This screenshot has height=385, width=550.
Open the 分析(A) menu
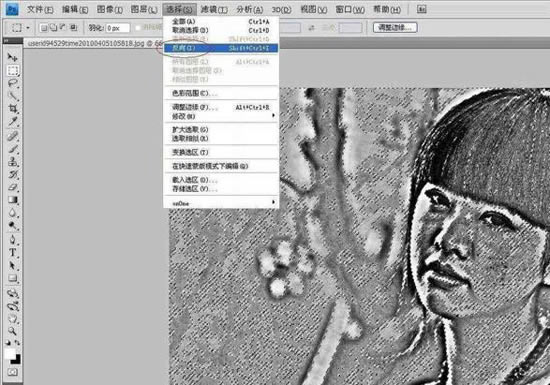tap(249, 9)
